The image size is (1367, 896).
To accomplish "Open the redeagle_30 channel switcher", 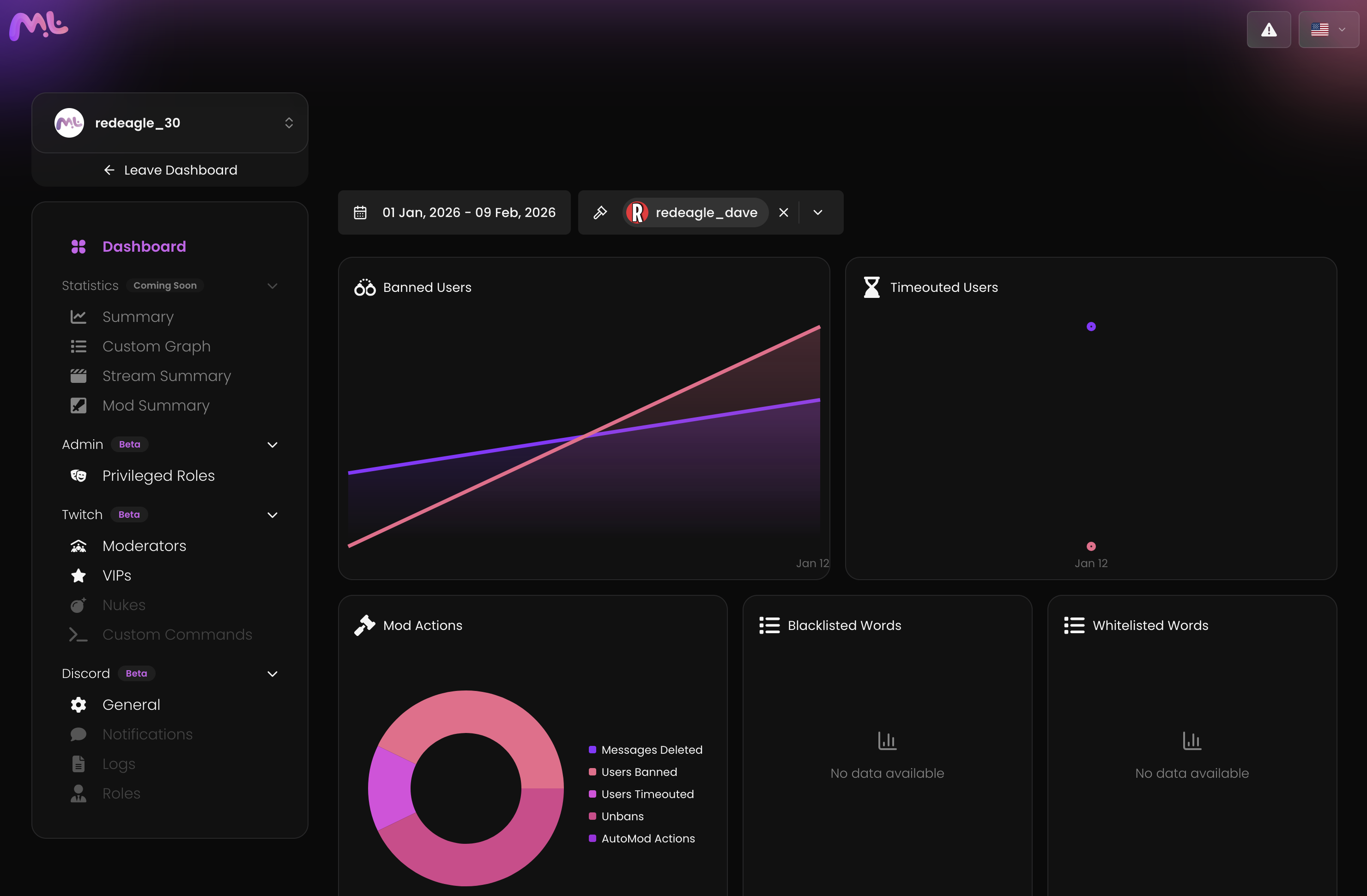I will (x=170, y=123).
